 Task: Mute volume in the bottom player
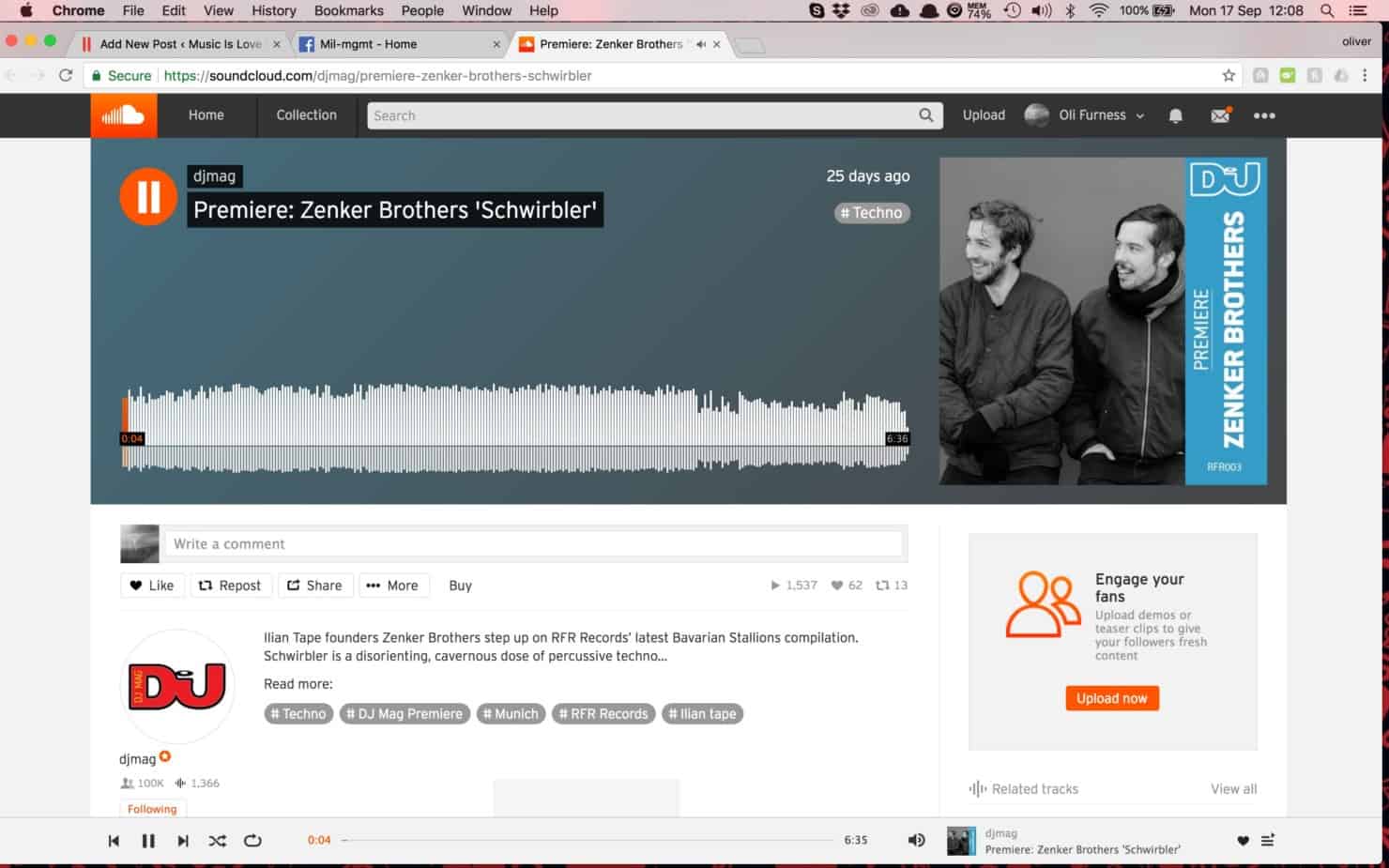click(x=916, y=841)
